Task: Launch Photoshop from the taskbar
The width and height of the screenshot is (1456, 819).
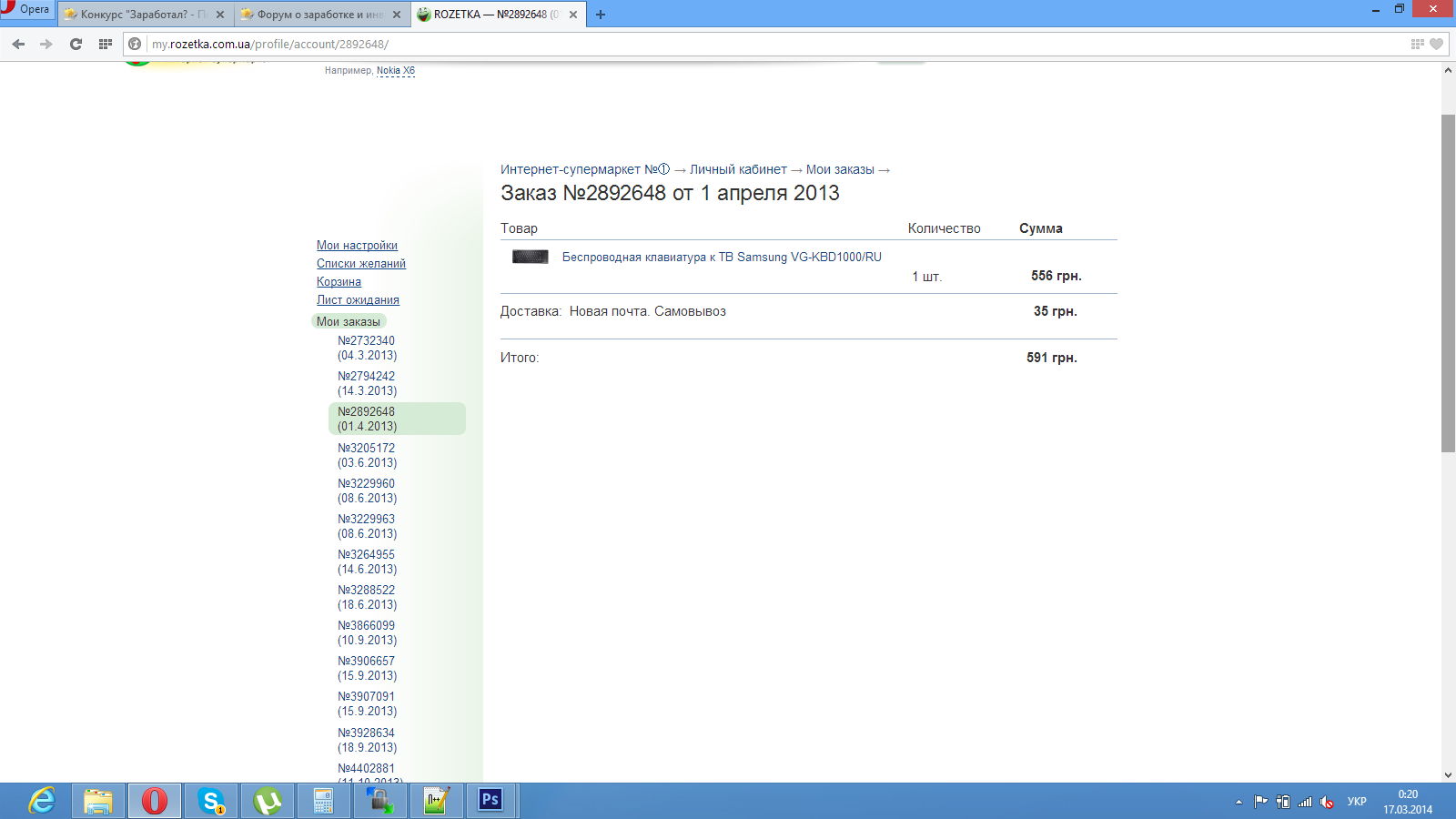Action: coord(490,800)
